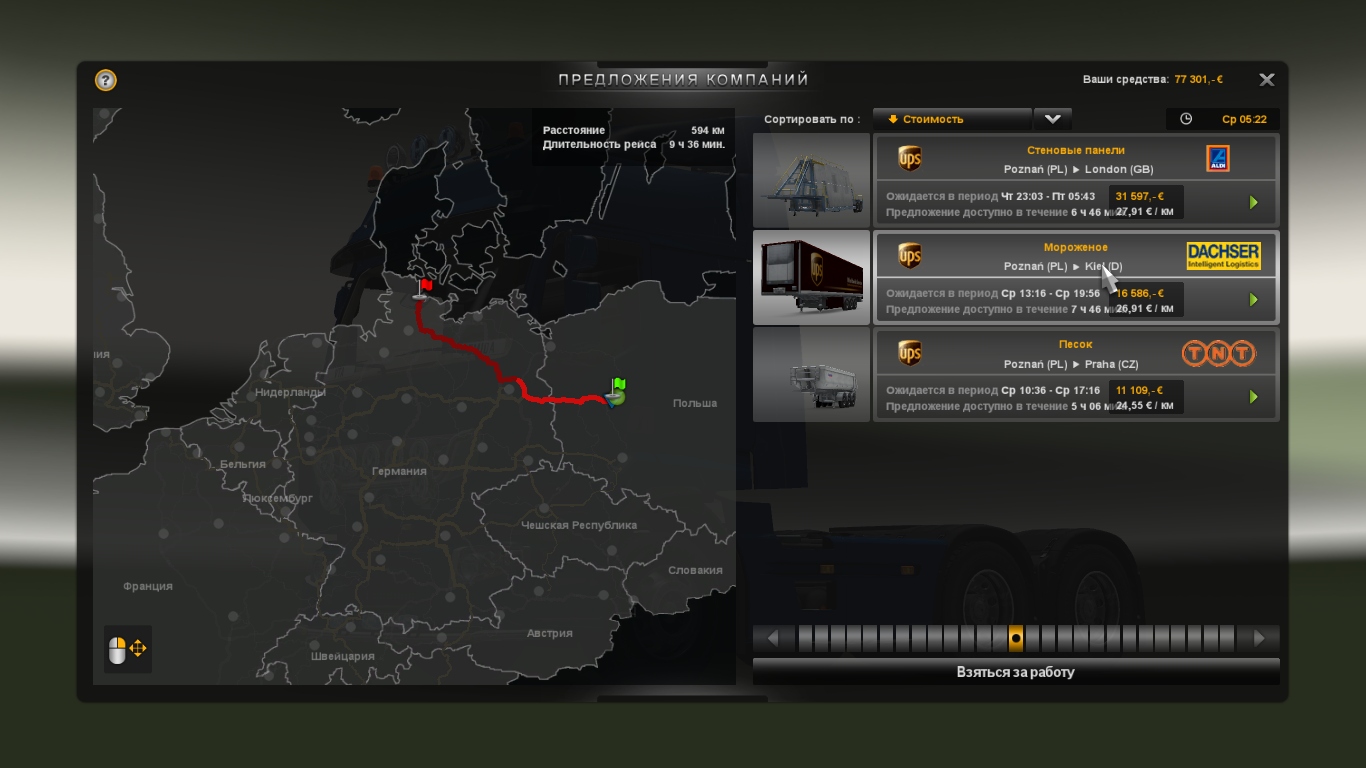Click UPS logo in Kiel job
Screen dimensions: 1366x768
pyautogui.click(x=909, y=256)
